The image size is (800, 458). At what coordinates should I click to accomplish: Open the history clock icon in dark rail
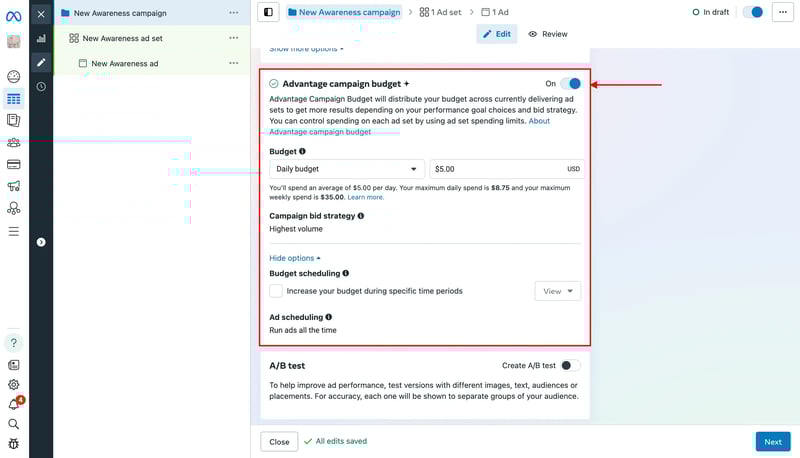click(41, 87)
